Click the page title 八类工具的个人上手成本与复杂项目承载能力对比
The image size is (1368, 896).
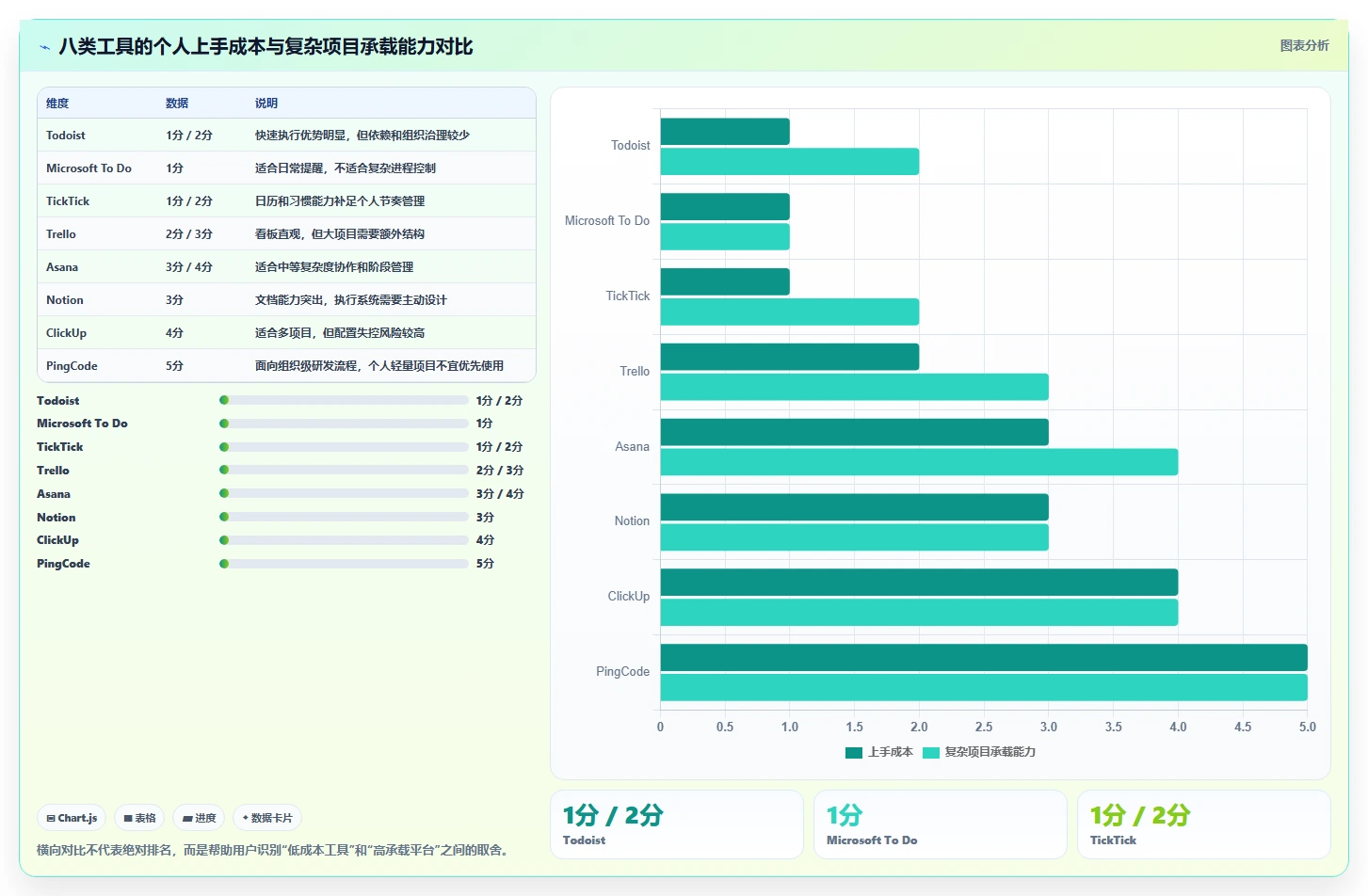click(266, 46)
